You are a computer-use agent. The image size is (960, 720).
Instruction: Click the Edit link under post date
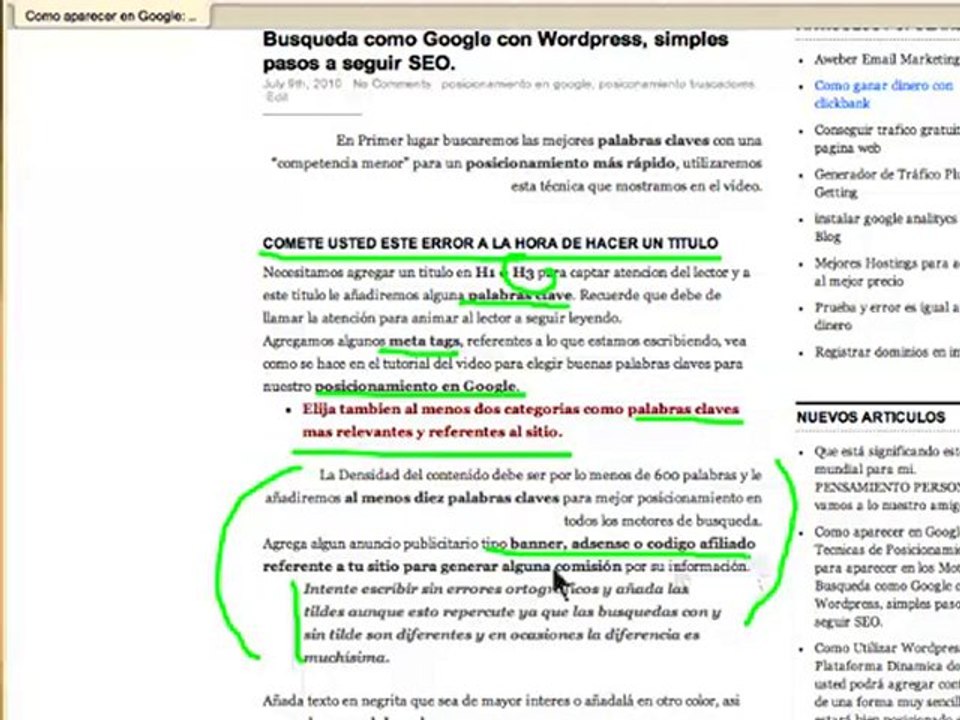276,97
